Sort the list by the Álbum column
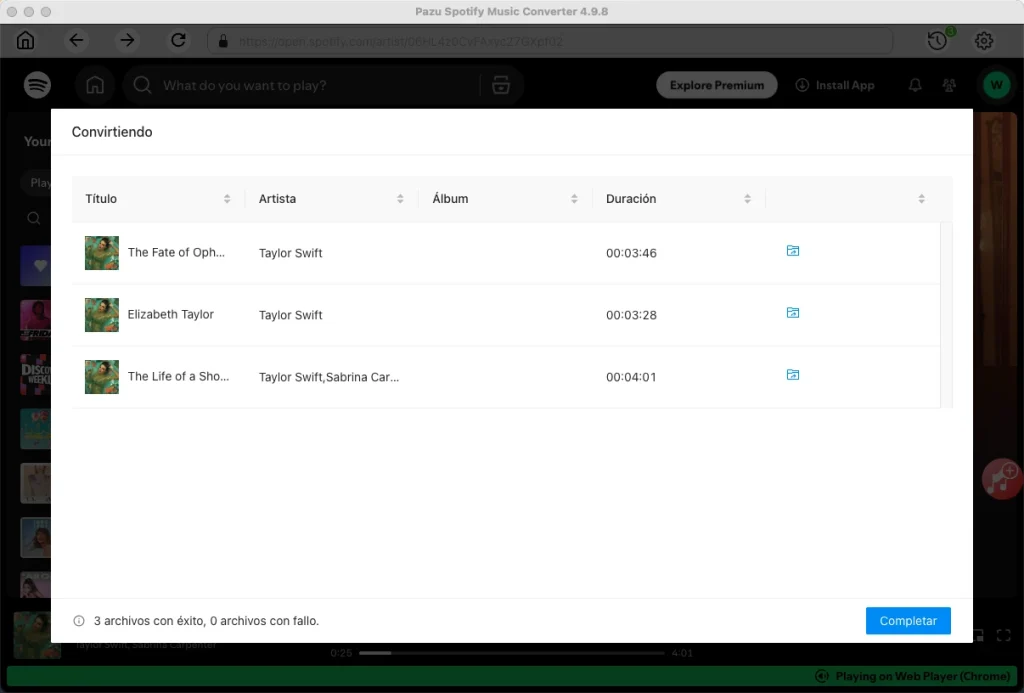Image resolution: width=1024 pixels, height=693 pixels. (x=573, y=198)
